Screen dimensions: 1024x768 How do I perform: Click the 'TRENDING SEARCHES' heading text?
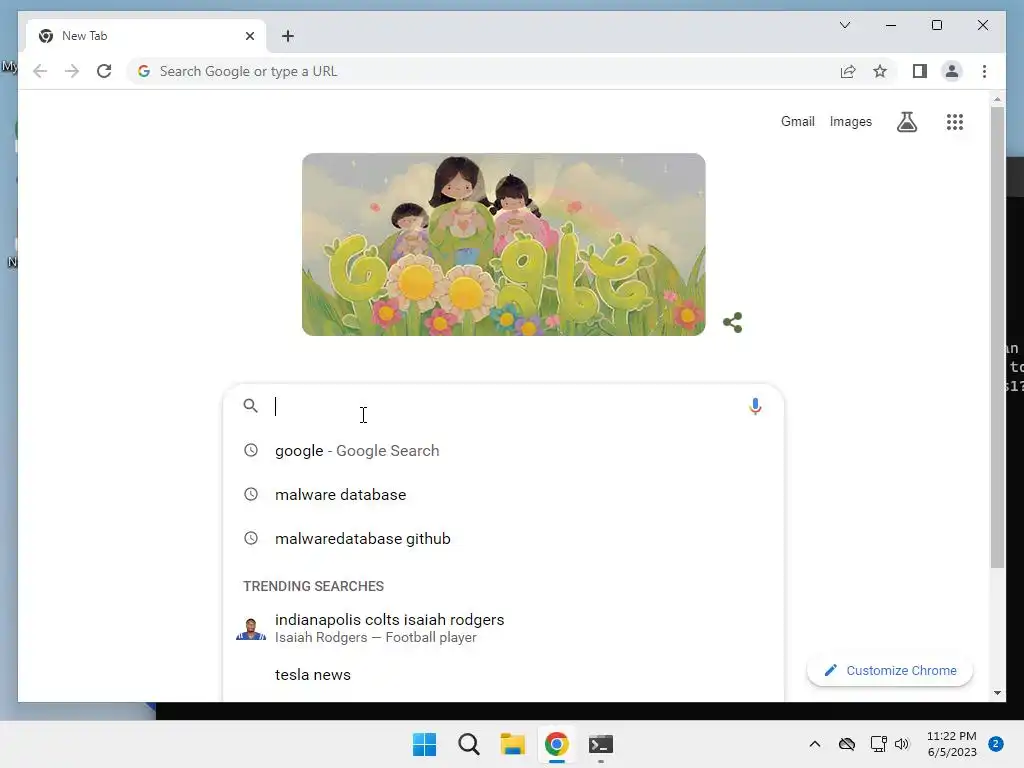click(313, 586)
